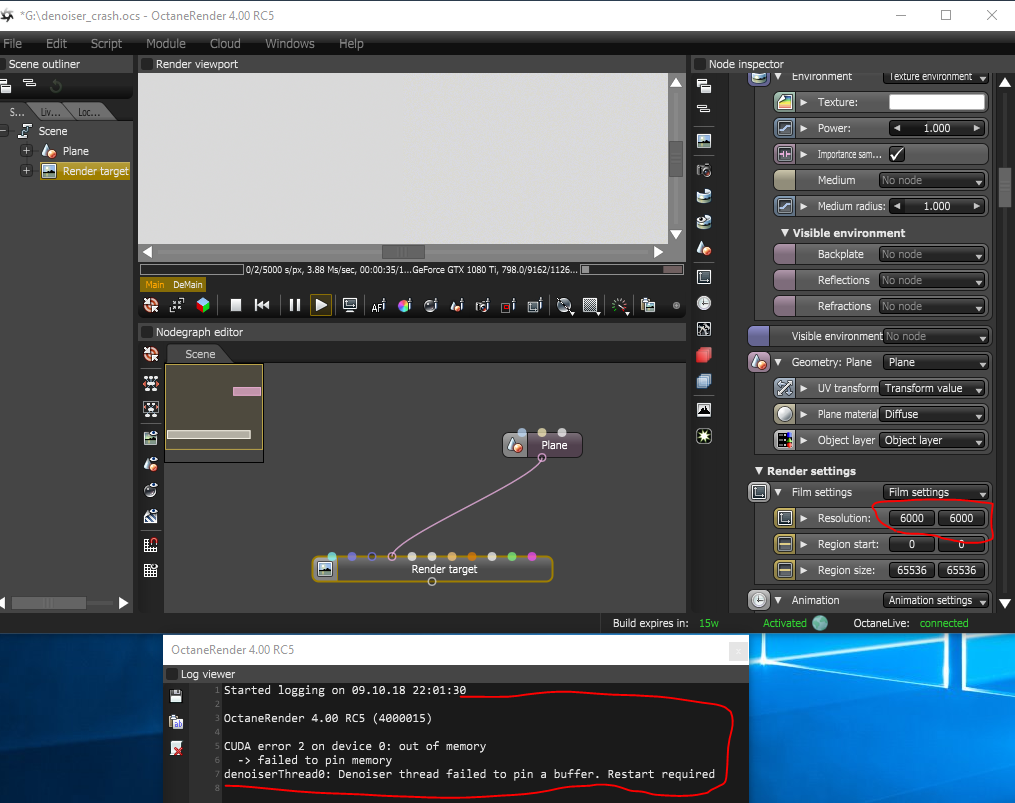The height and width of the screenshot is (803, 1015).
Task: Toggle the Render viewport panel checkbox
Action: point(147,64)
